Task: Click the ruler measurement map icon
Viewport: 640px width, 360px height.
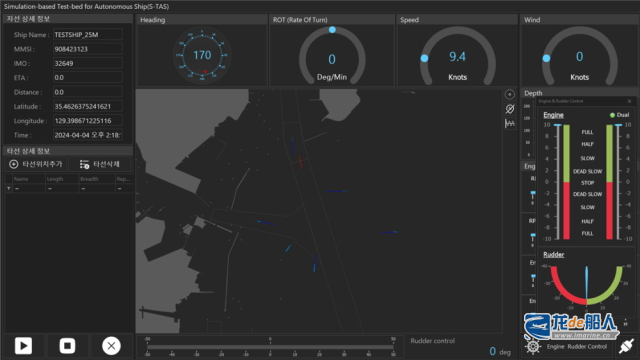Action: tap(509, 123)
